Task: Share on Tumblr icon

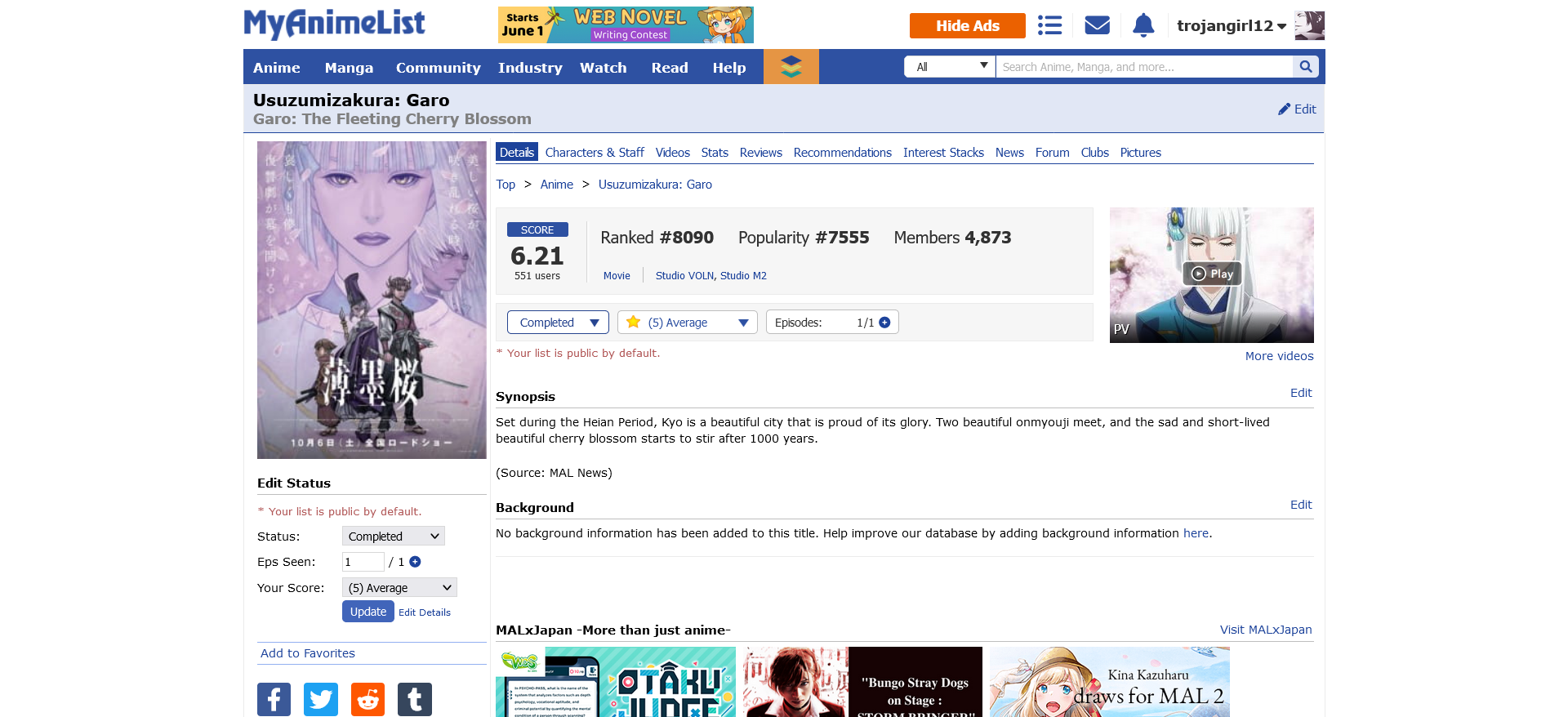Action: pos(415,699)
